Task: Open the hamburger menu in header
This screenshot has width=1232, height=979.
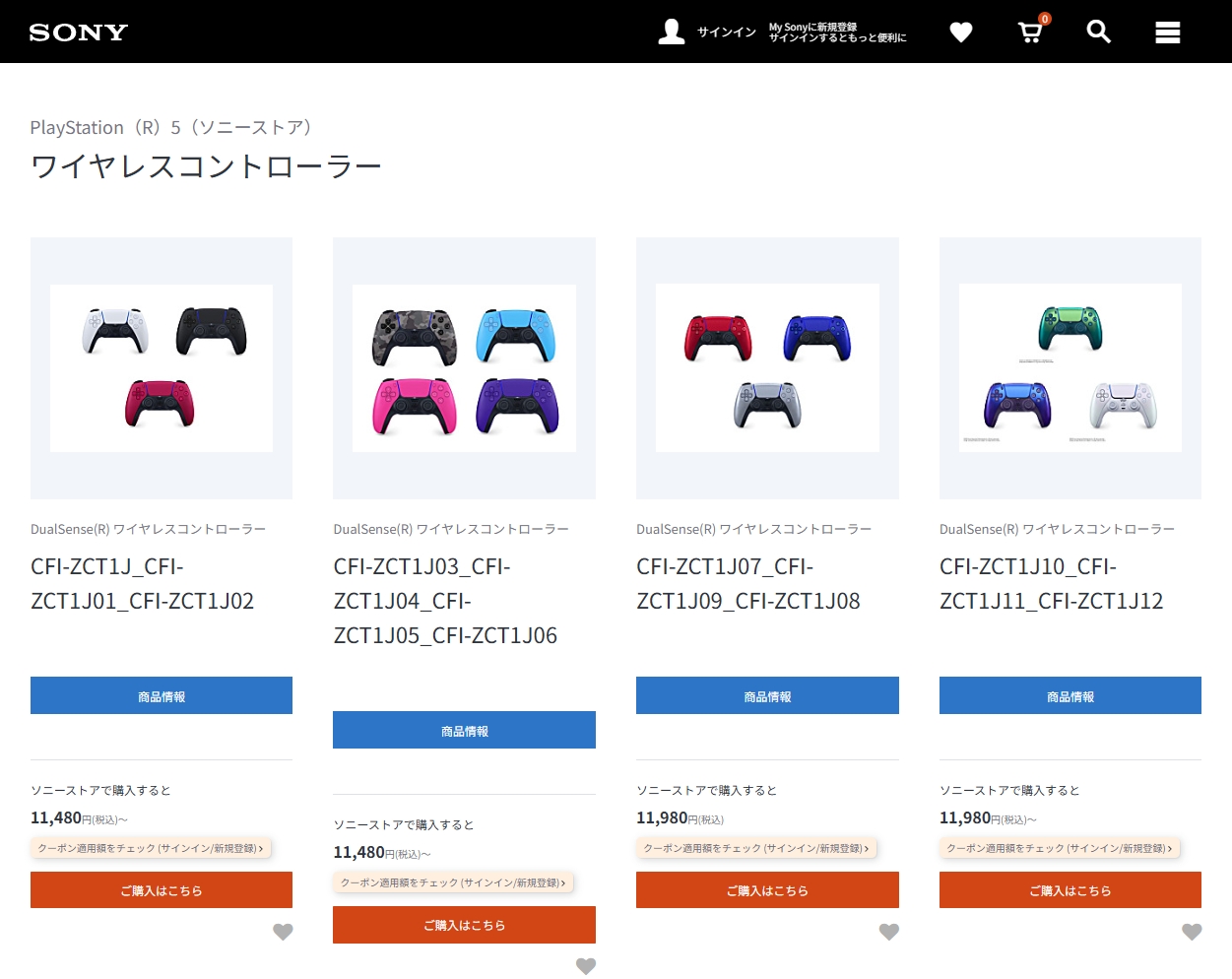Action: (1167, 33)
